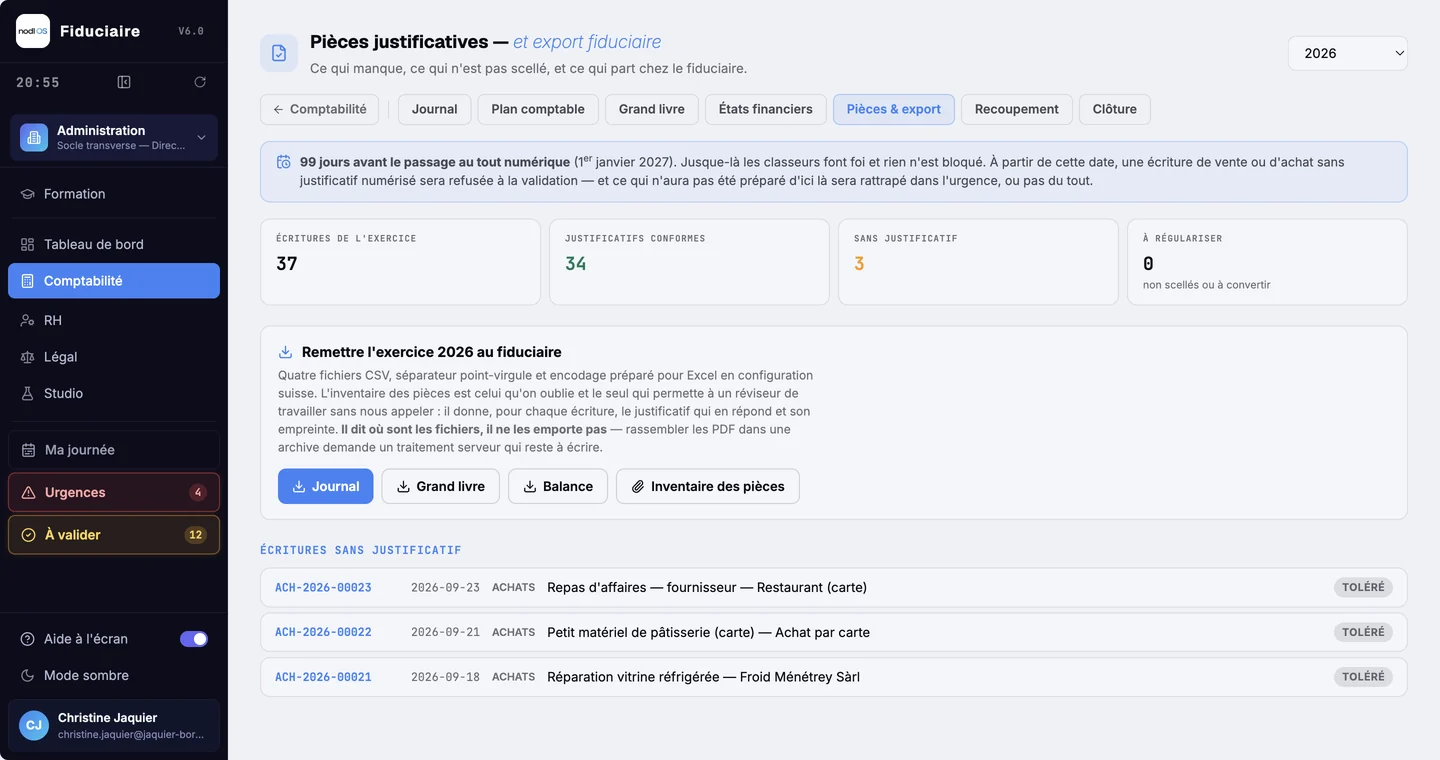Click the RH people icon

pyautogui.click(x=27, y=320)
